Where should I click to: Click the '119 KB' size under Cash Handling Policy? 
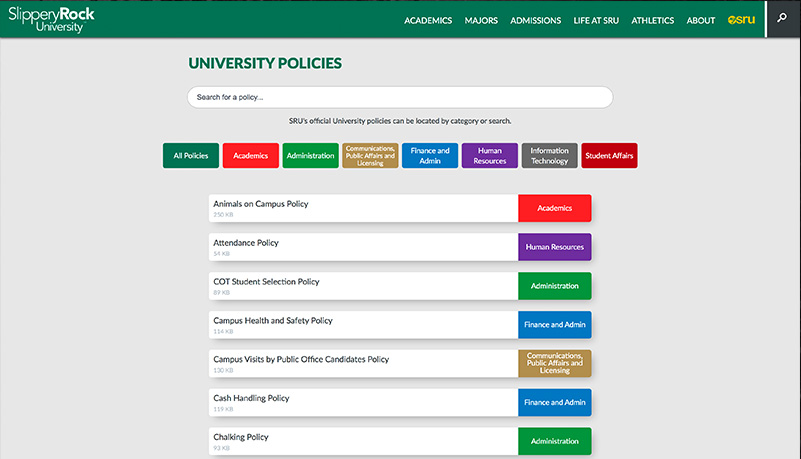pyautogui.click(x=223, y=409)
